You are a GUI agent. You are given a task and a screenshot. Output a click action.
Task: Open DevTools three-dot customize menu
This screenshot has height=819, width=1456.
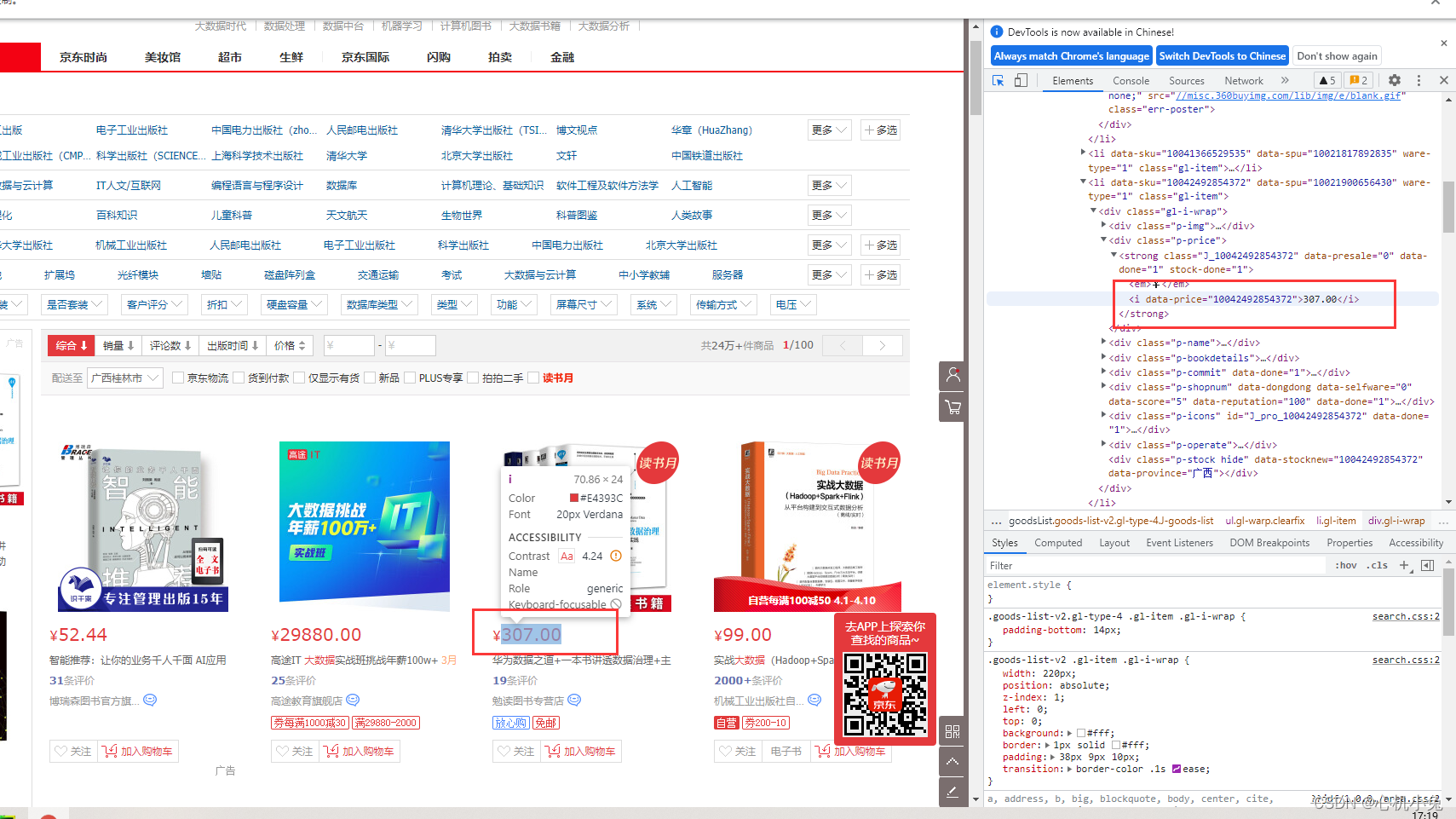pyautogui.click(x=1419, y=80)
